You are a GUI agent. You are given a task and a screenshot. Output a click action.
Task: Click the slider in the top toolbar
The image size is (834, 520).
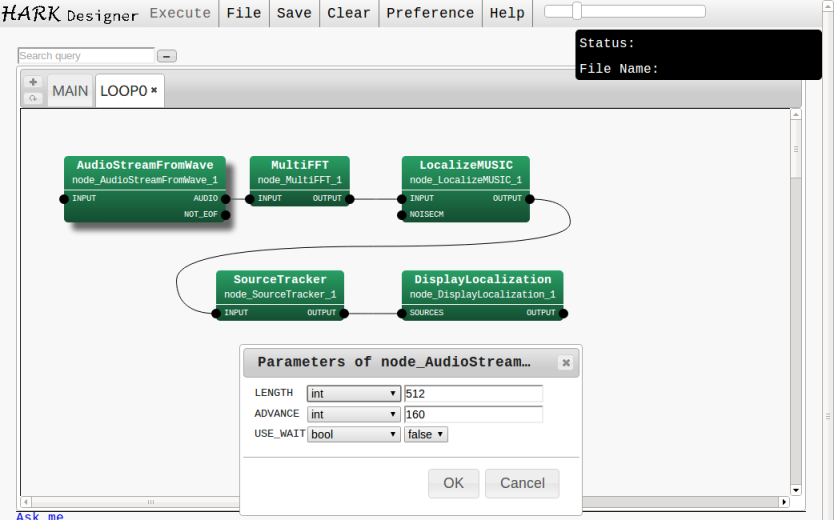578,11
